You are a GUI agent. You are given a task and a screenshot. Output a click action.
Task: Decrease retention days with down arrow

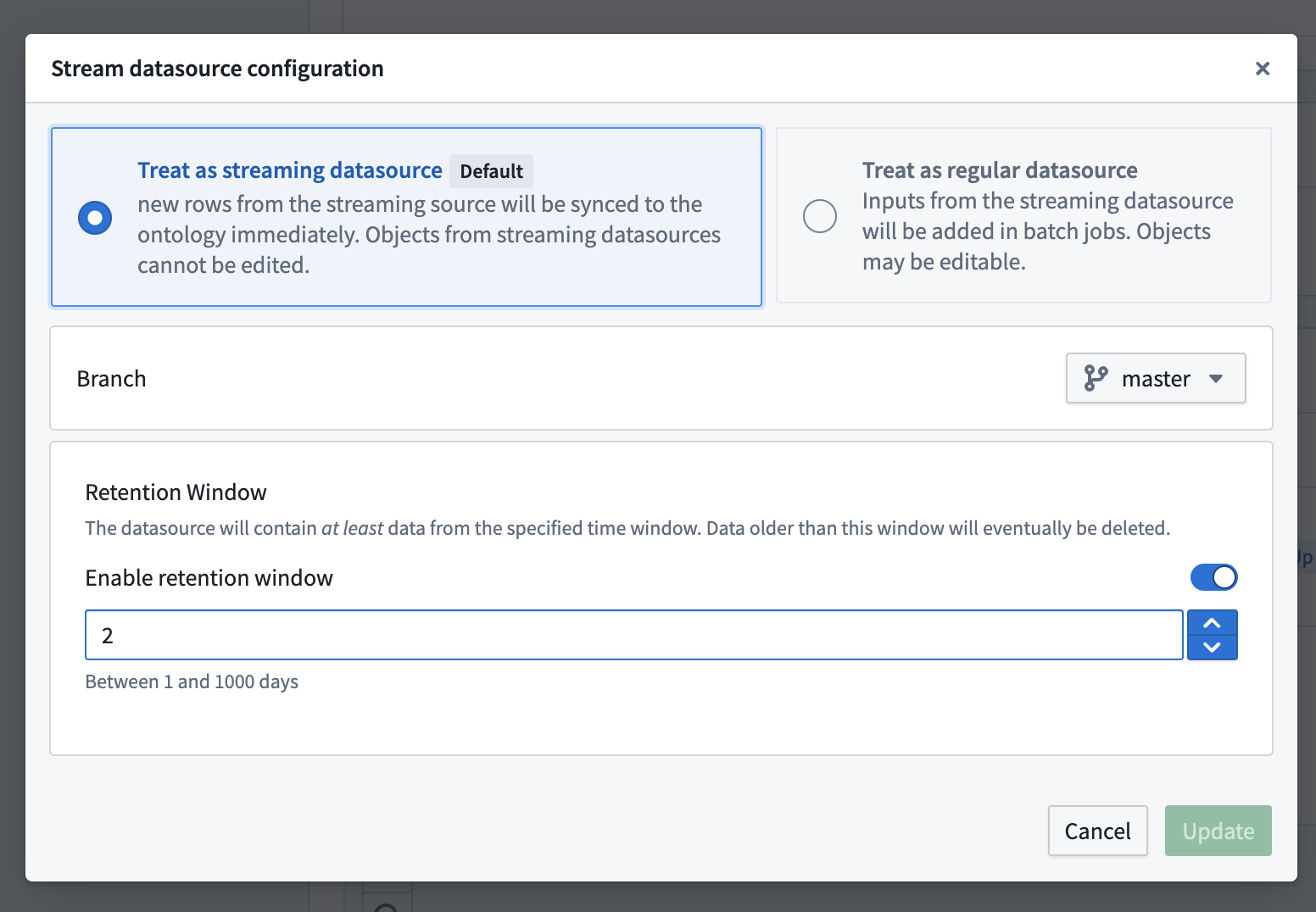(x=1213, y=648)
